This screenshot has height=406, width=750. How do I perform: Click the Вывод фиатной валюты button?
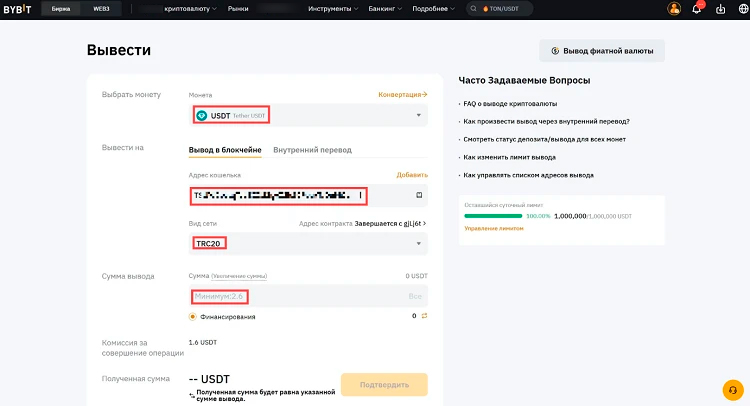point(602,51)
